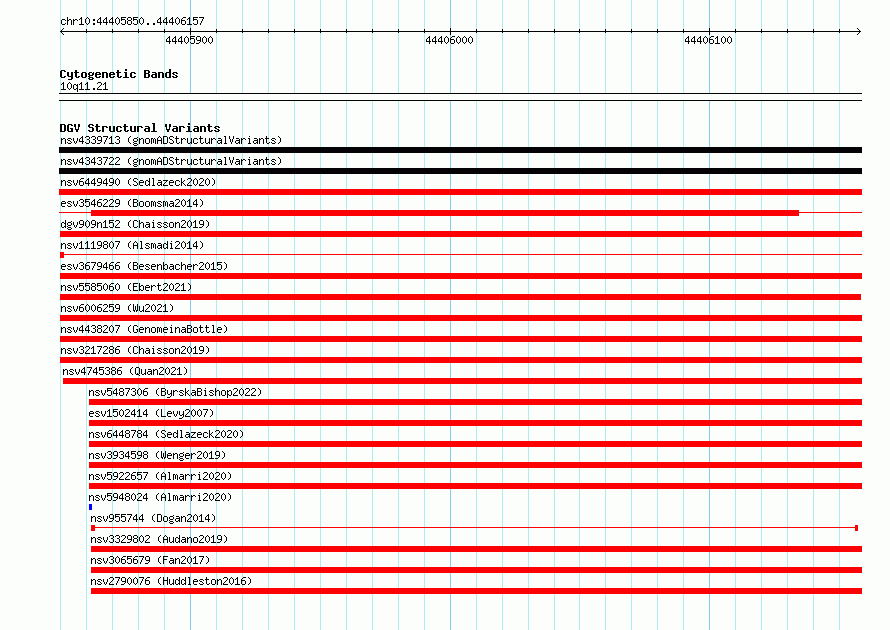
Task: Click the black bar under nsv4343722
Action: pos(460,171)
